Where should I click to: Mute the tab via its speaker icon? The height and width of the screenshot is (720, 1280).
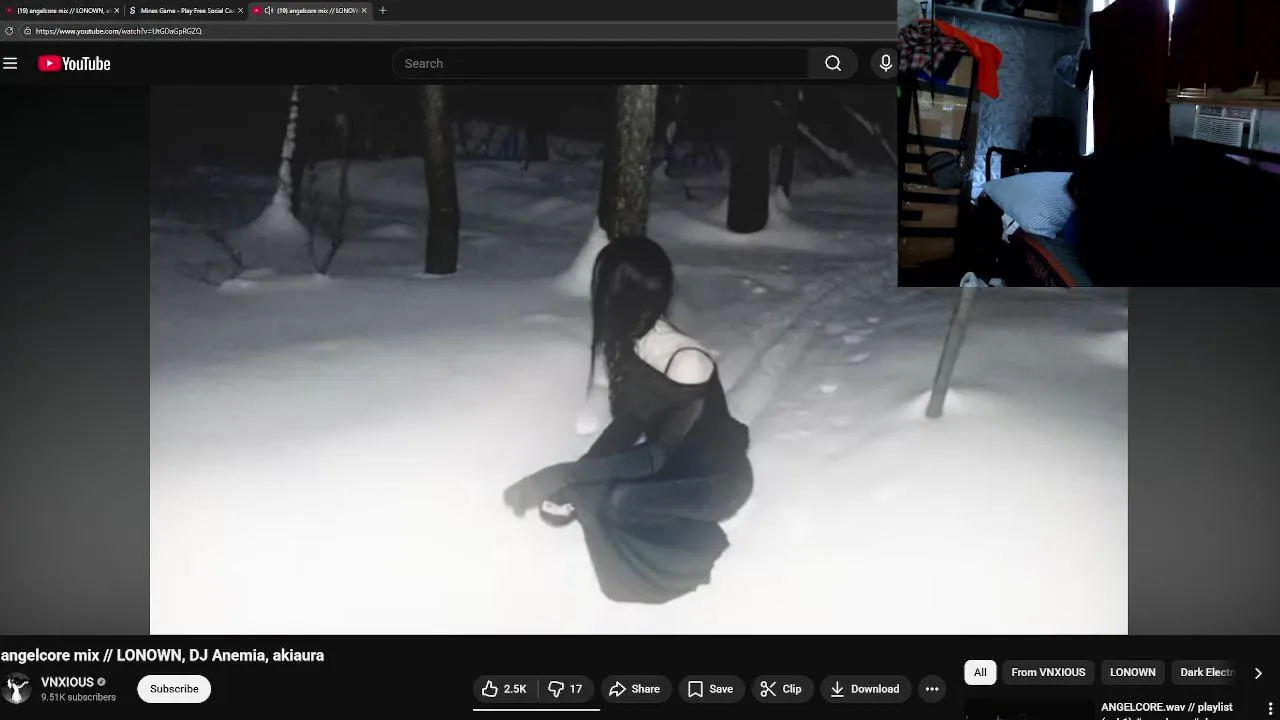(269, 10)
